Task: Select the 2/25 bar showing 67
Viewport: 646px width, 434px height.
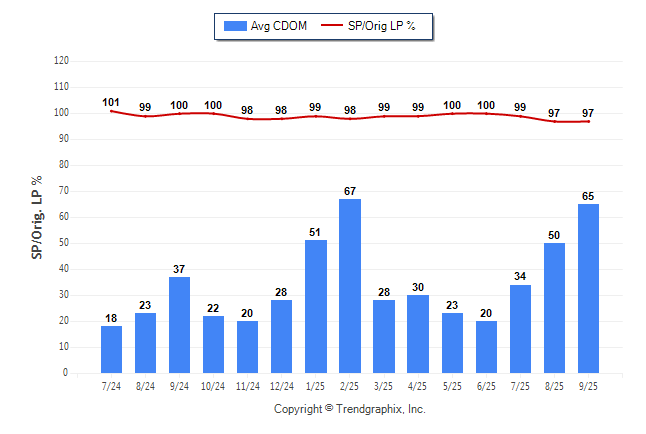Action: coord(350,286)
